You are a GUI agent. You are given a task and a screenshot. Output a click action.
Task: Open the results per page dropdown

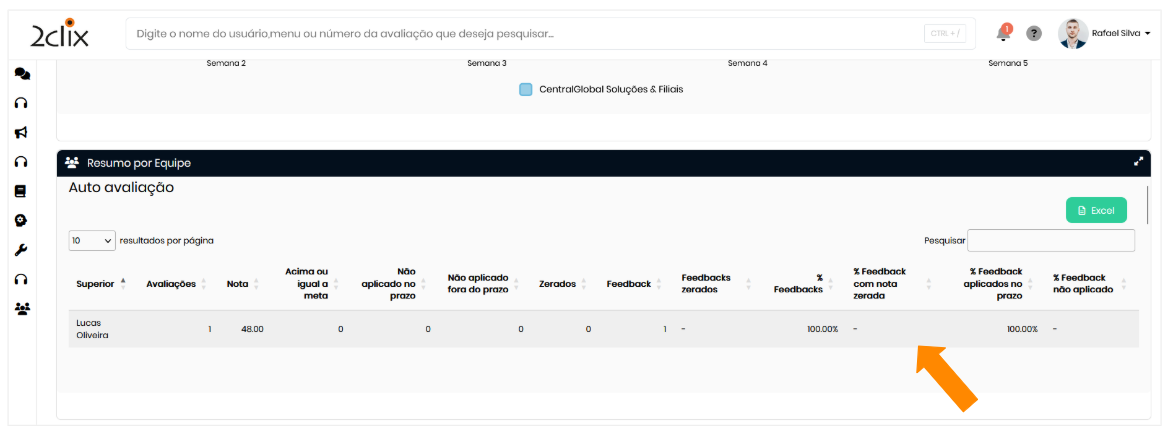[92, 241]
